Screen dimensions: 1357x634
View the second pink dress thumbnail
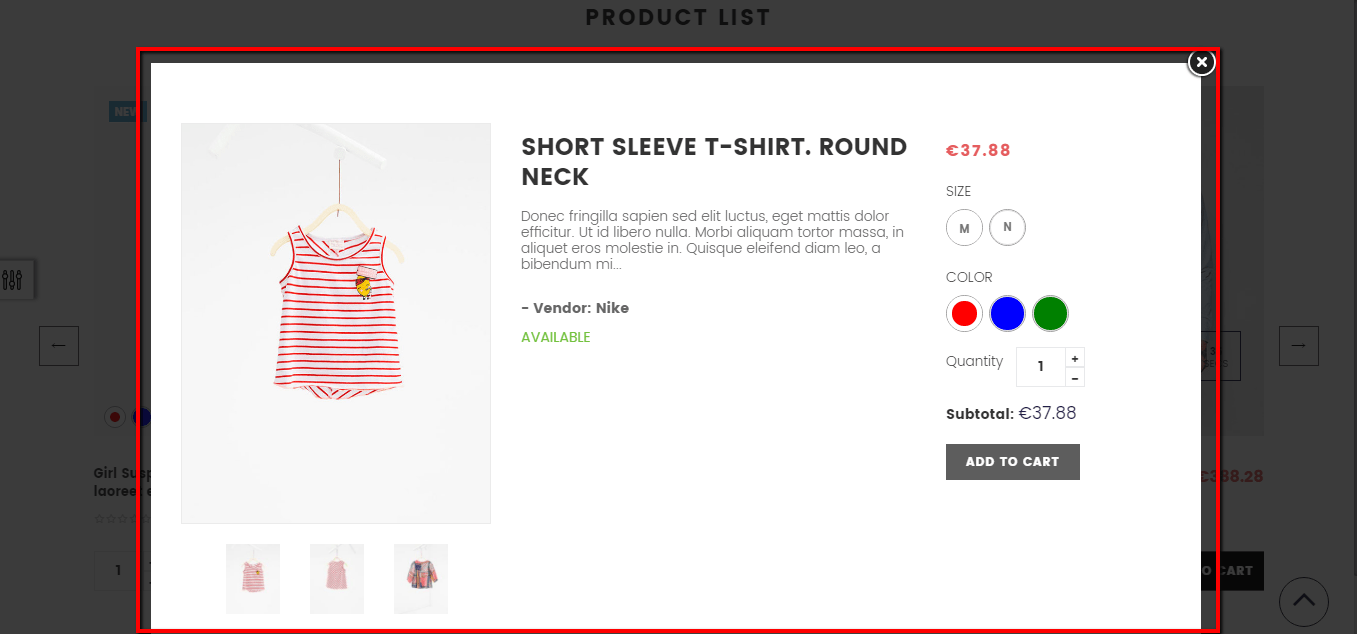[337, 579]
